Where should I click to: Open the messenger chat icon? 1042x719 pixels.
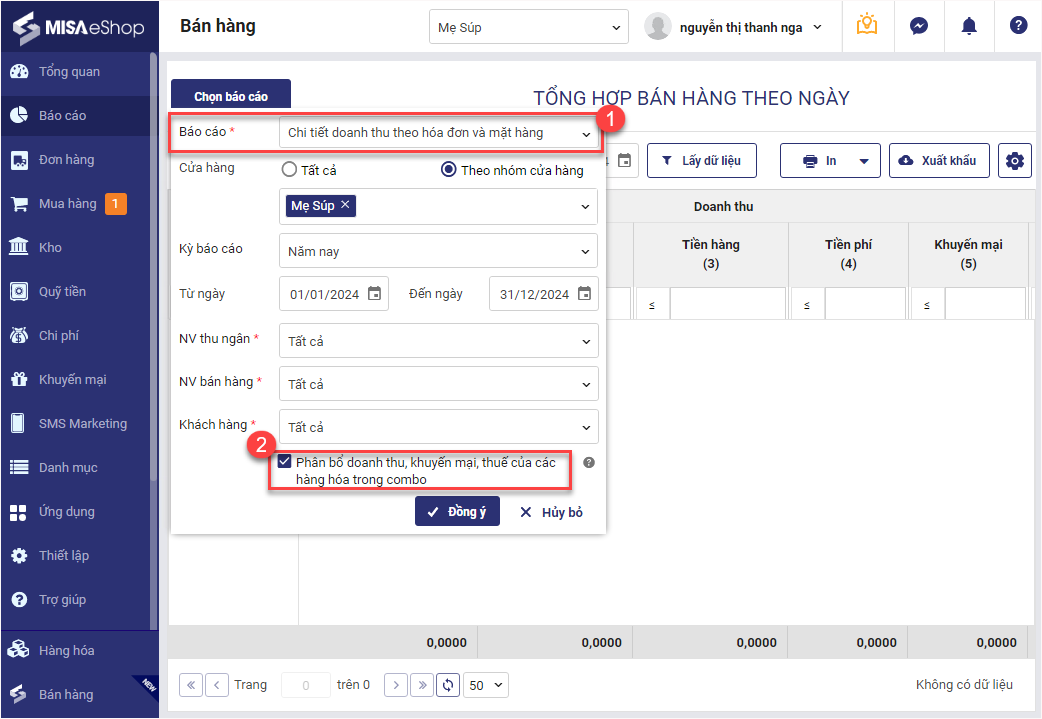(x=918, y=26)
